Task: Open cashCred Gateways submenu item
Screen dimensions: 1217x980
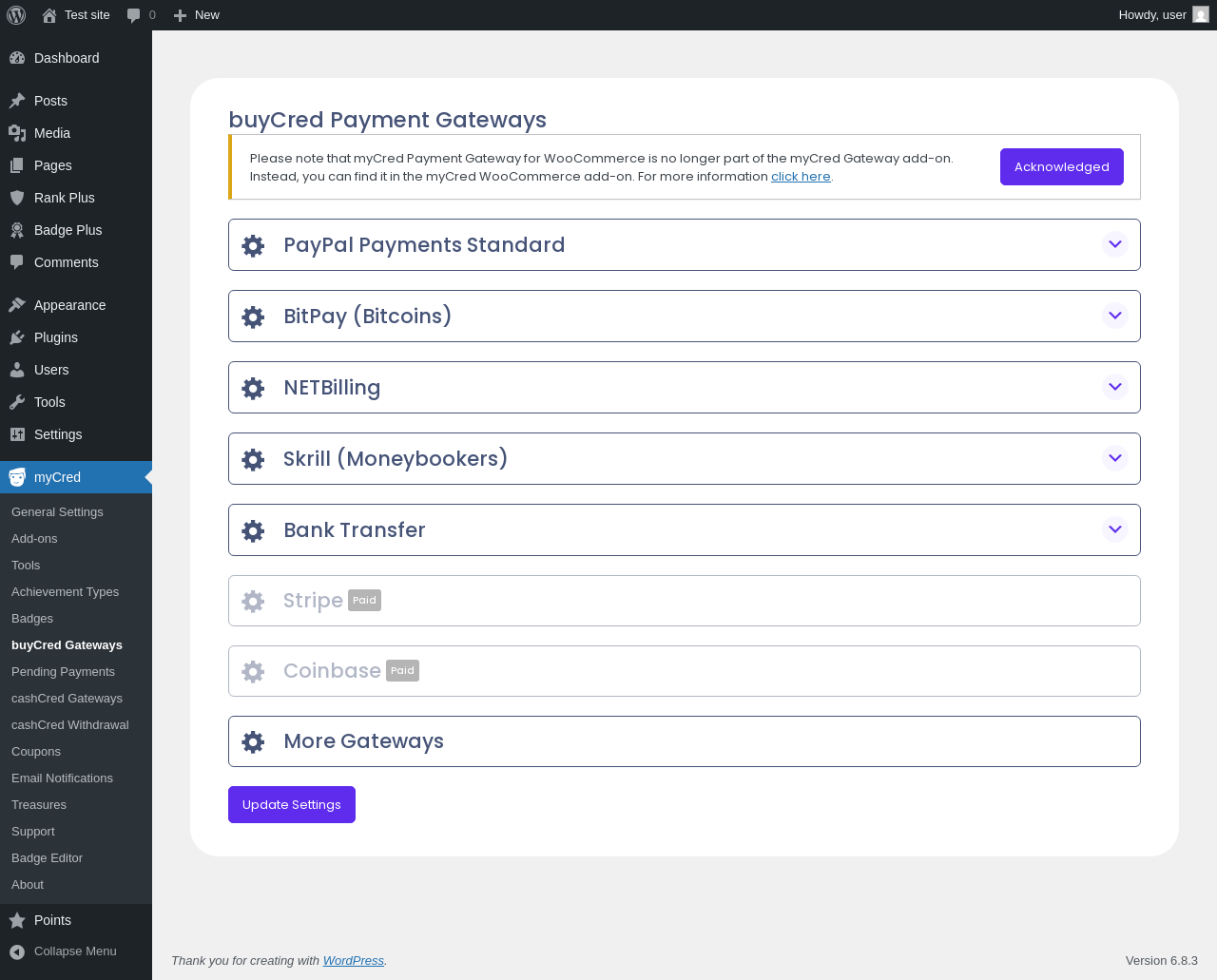Action: (67, 698)
